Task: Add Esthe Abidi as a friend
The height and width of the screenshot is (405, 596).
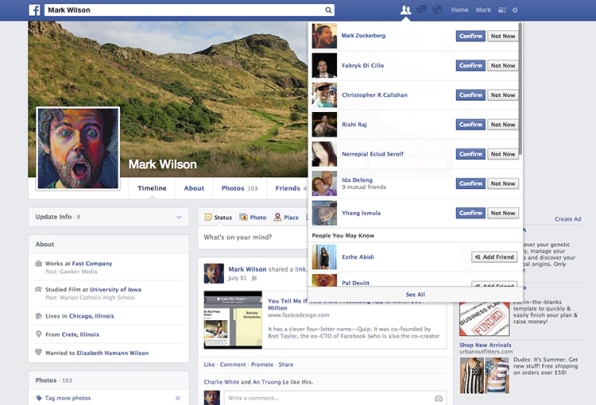Action: point(495,257)
